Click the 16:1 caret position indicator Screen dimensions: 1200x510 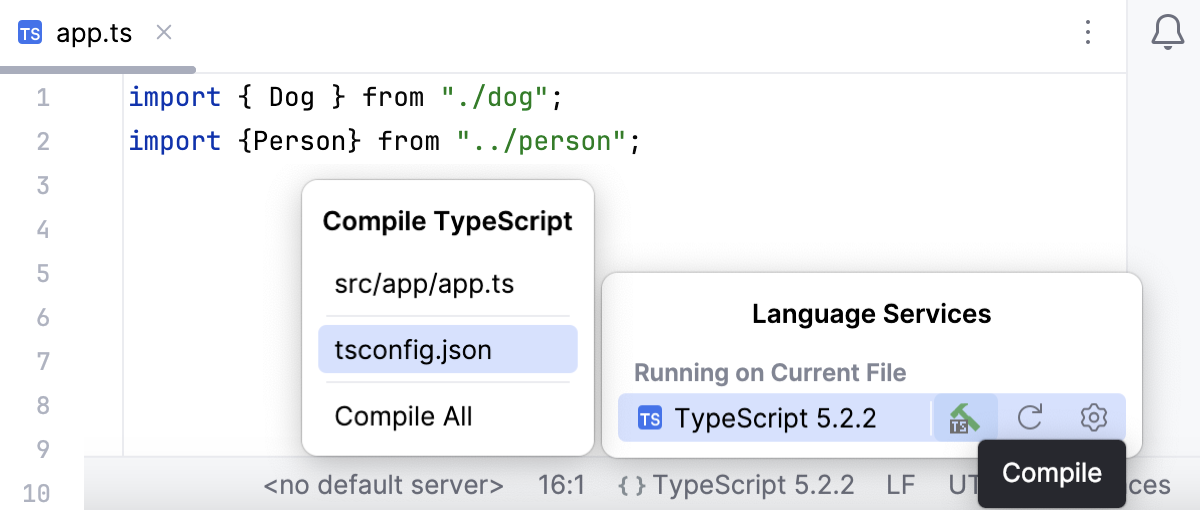[560, 486]
